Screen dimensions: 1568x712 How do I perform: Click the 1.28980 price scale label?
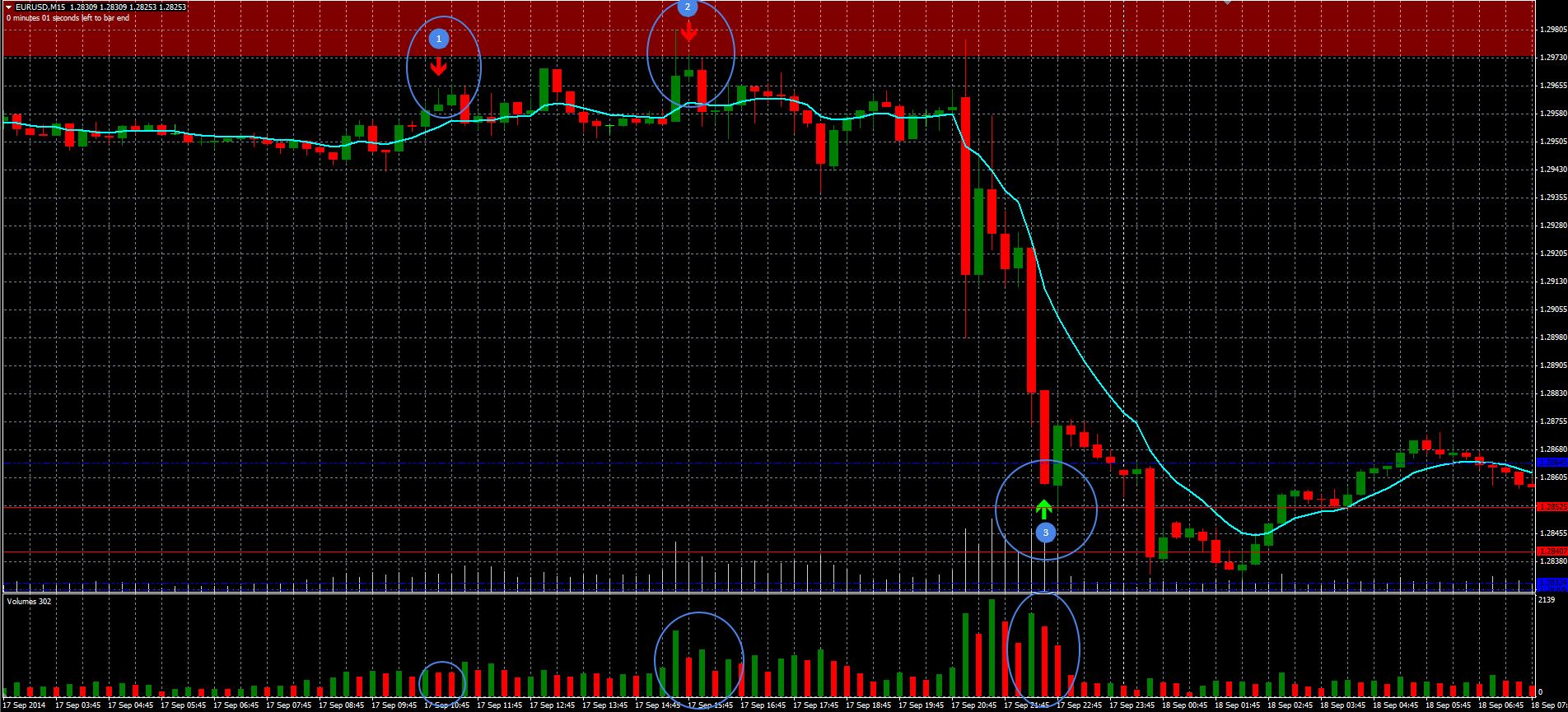point(1552,337)
